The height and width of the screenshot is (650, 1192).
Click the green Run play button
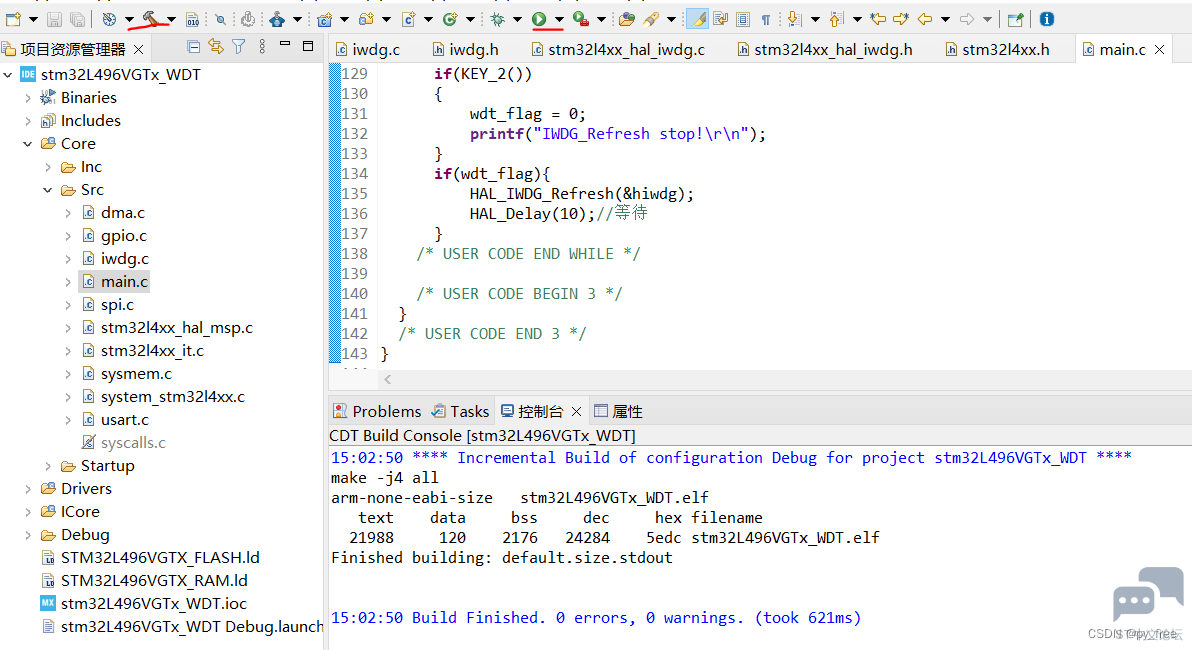pyautogui.click(x=539, y=19)
